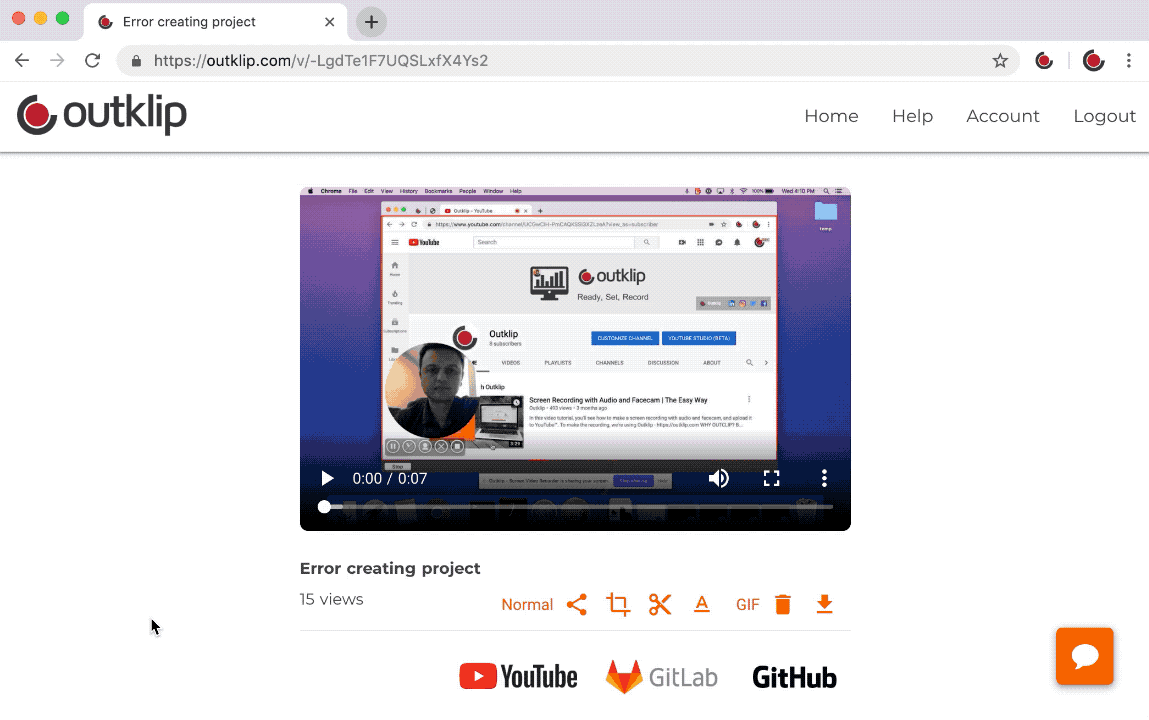The width and height of the screenshot is (1149, 720).
Task: View site security lock info
Action: 136,61
